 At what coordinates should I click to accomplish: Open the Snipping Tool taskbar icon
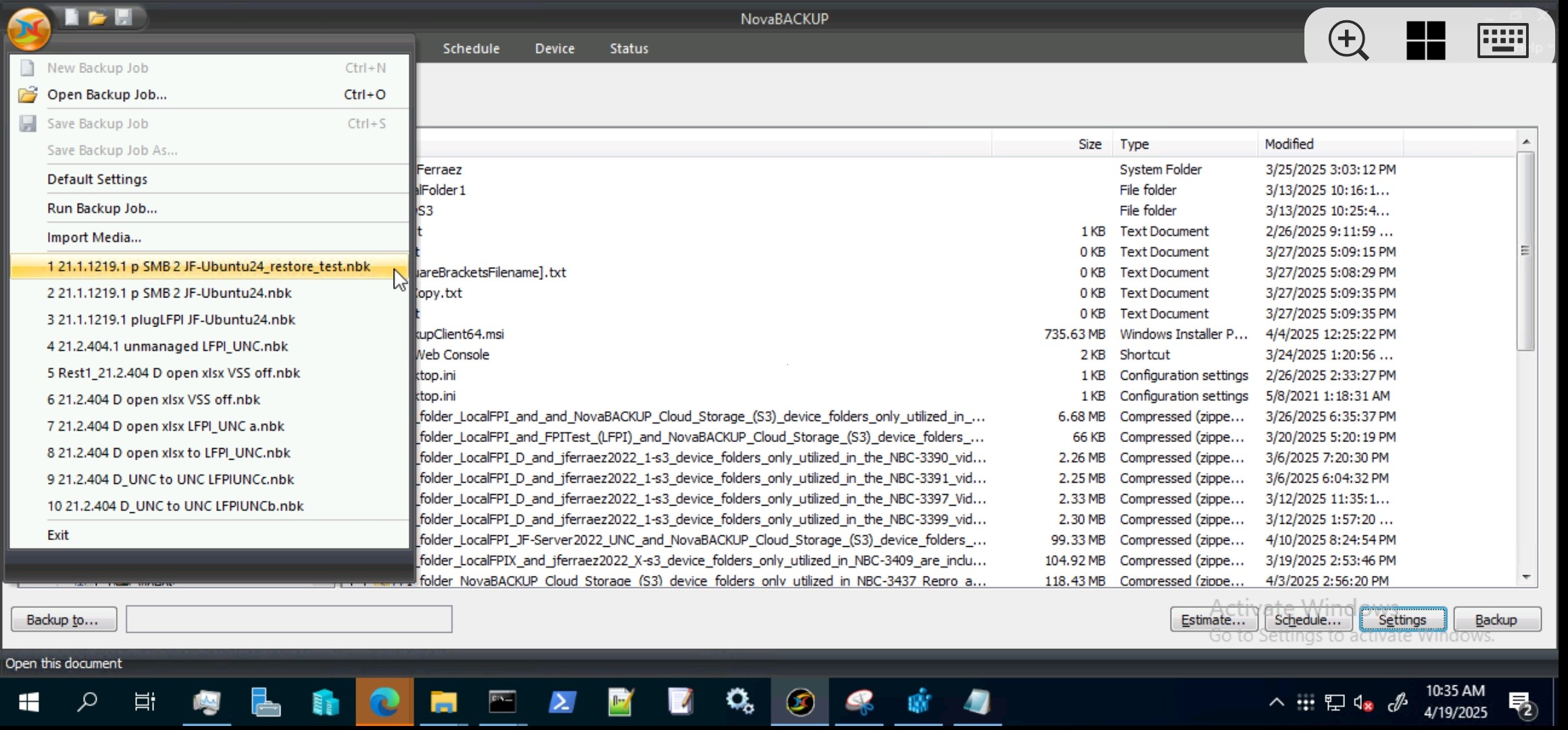coord(860,702)
